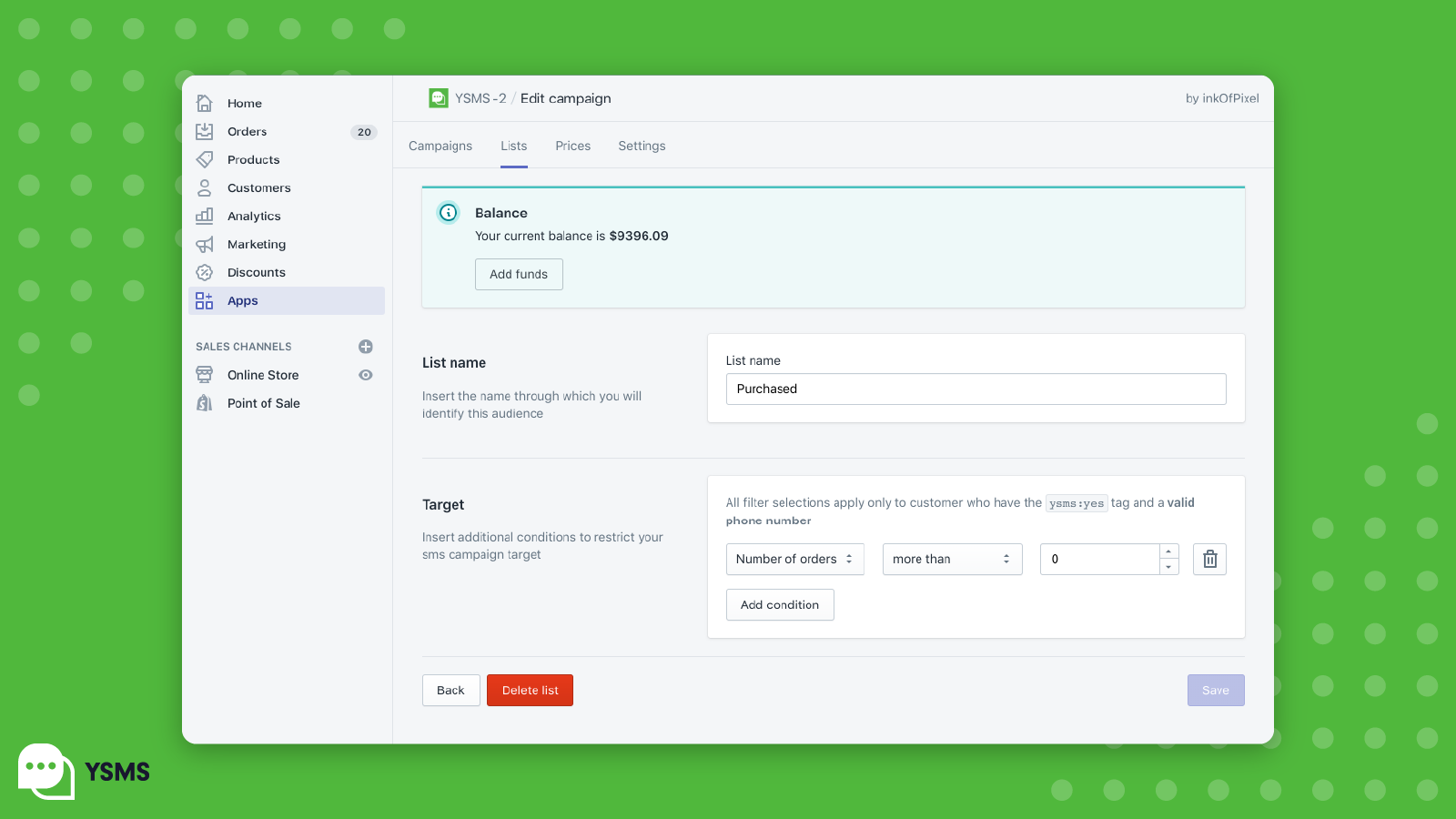Toggle Online Store visibility eye
The image size is (1456, 819).
click(x=365, y=374)
